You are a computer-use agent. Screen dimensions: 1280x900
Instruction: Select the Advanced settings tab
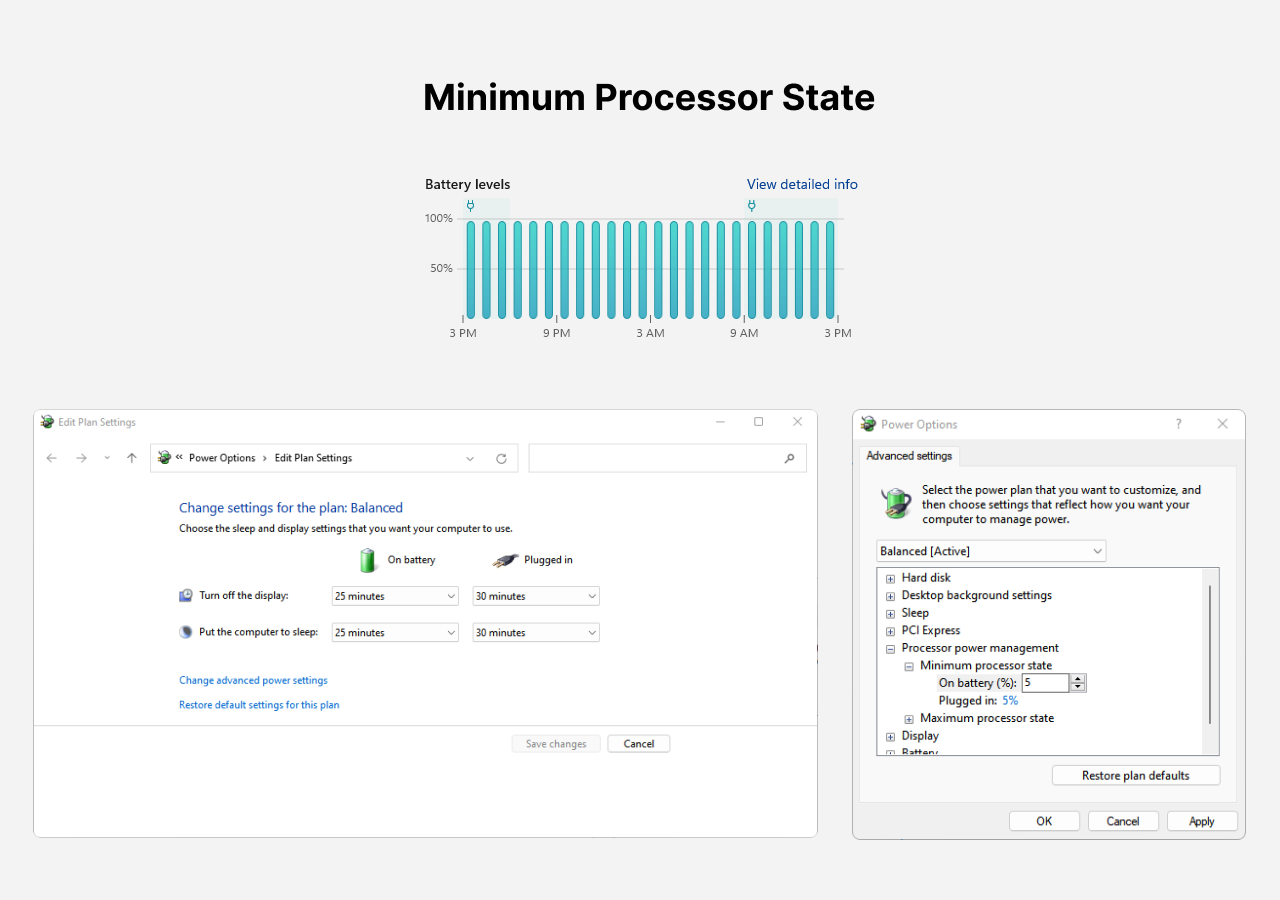point(909,456)
